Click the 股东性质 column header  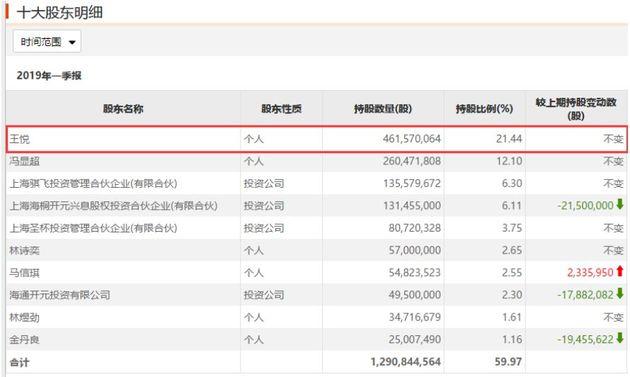click(x=281, y=109)
